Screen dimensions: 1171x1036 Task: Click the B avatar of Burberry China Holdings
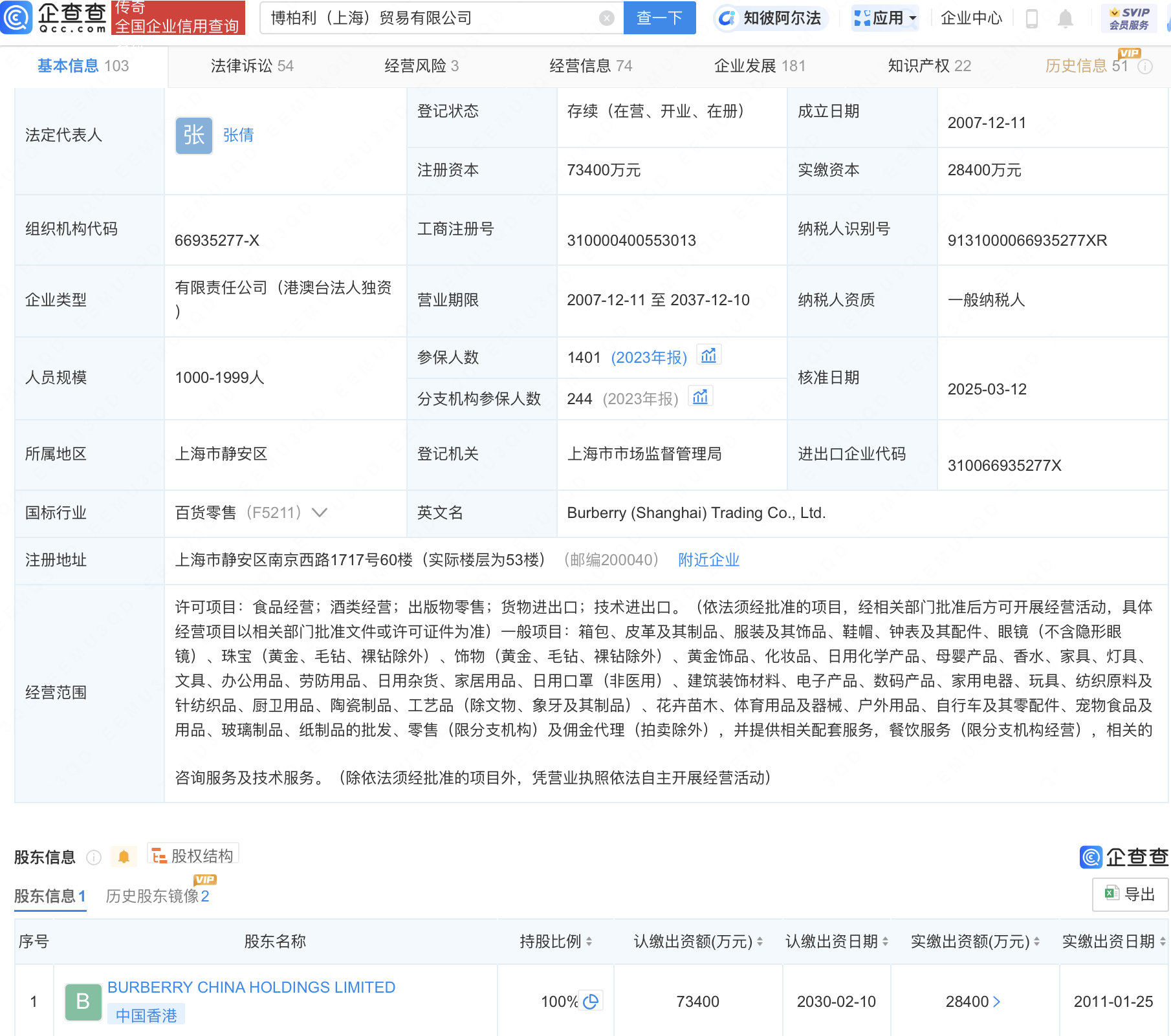[83, 1002]
